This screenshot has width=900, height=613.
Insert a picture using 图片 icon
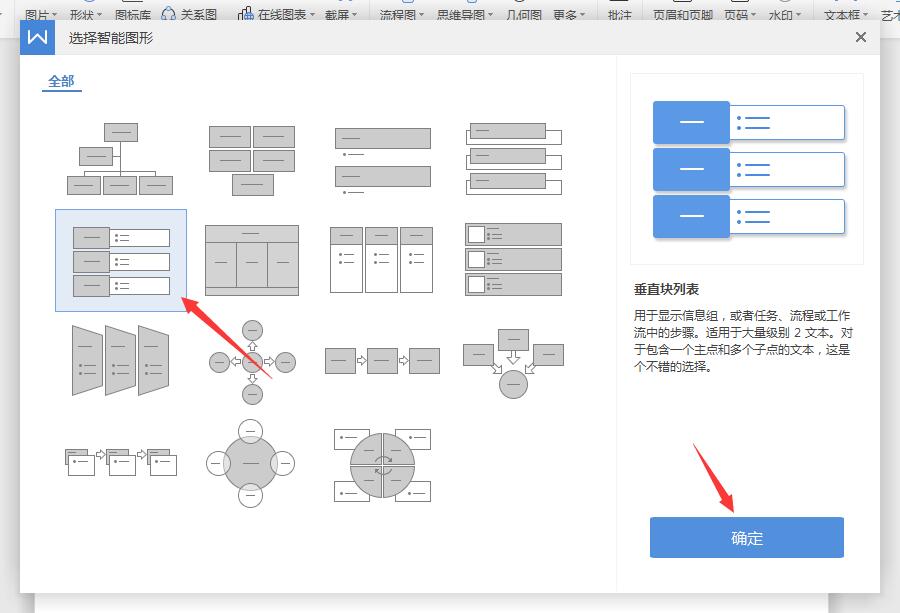coord(38,15)
